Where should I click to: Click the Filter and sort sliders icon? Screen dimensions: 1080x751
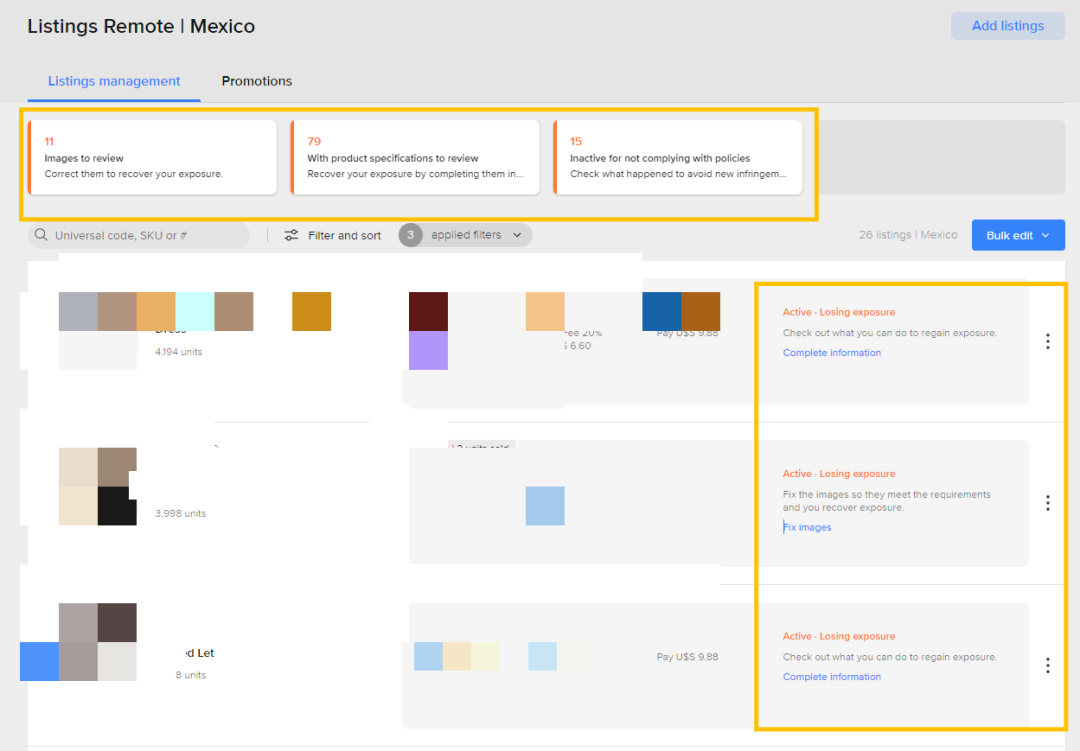click(291, 236)
